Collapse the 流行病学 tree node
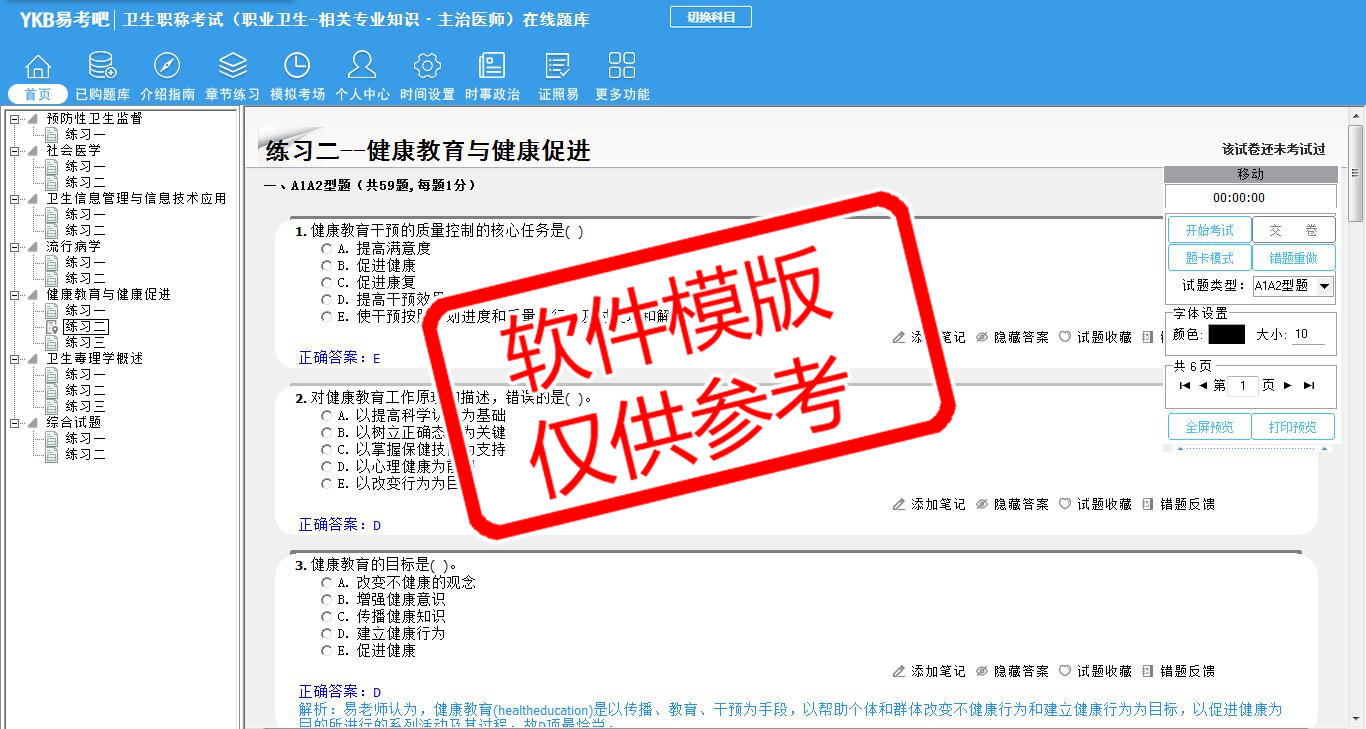1366x729 pixels. pos(14,246)
